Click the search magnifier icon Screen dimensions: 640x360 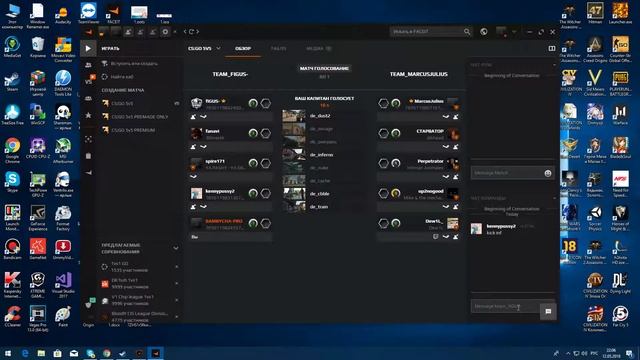[x=467, y=31]
